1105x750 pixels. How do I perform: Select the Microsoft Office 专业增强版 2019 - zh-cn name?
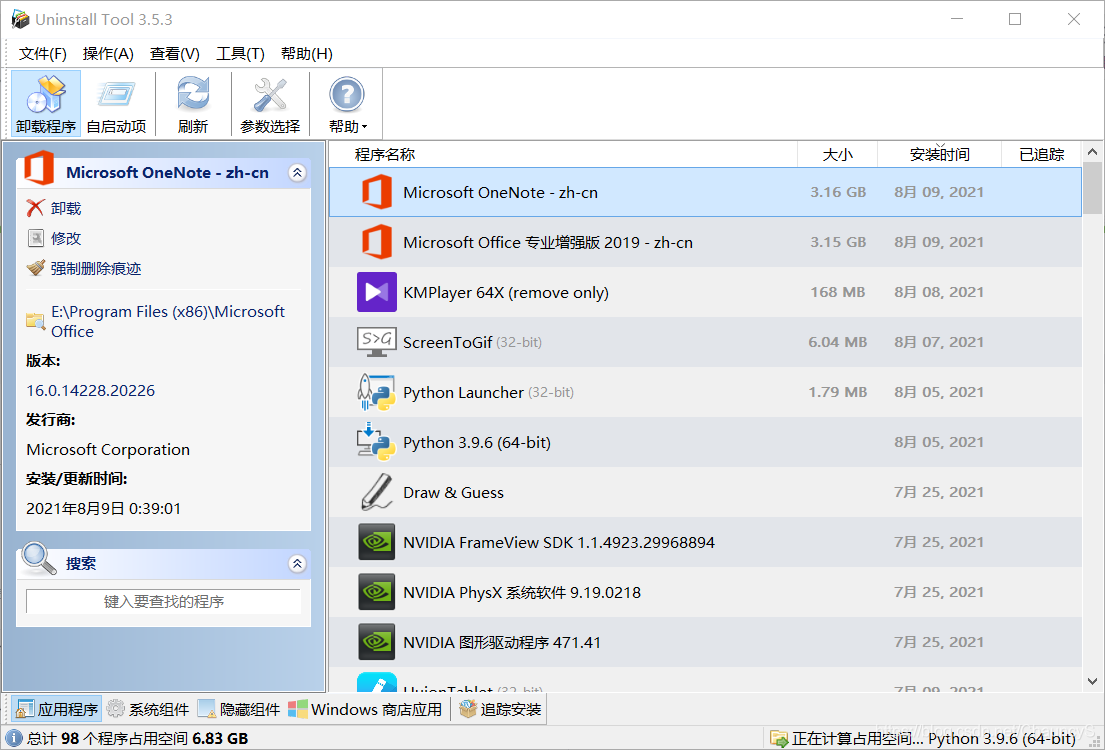548,242
